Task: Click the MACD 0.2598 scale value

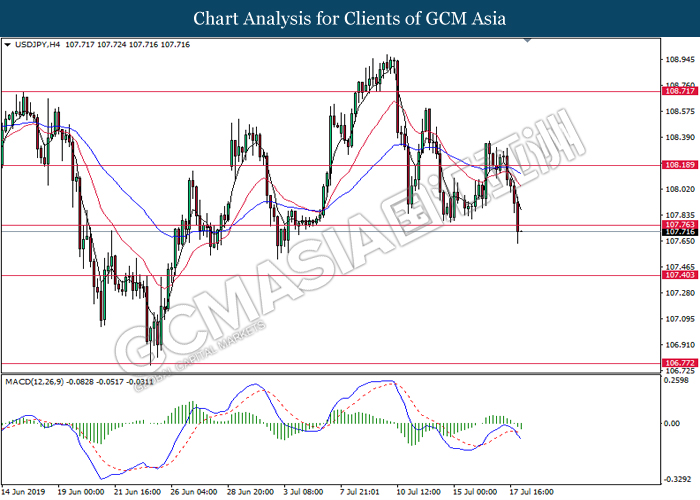Action: (676, 380)
